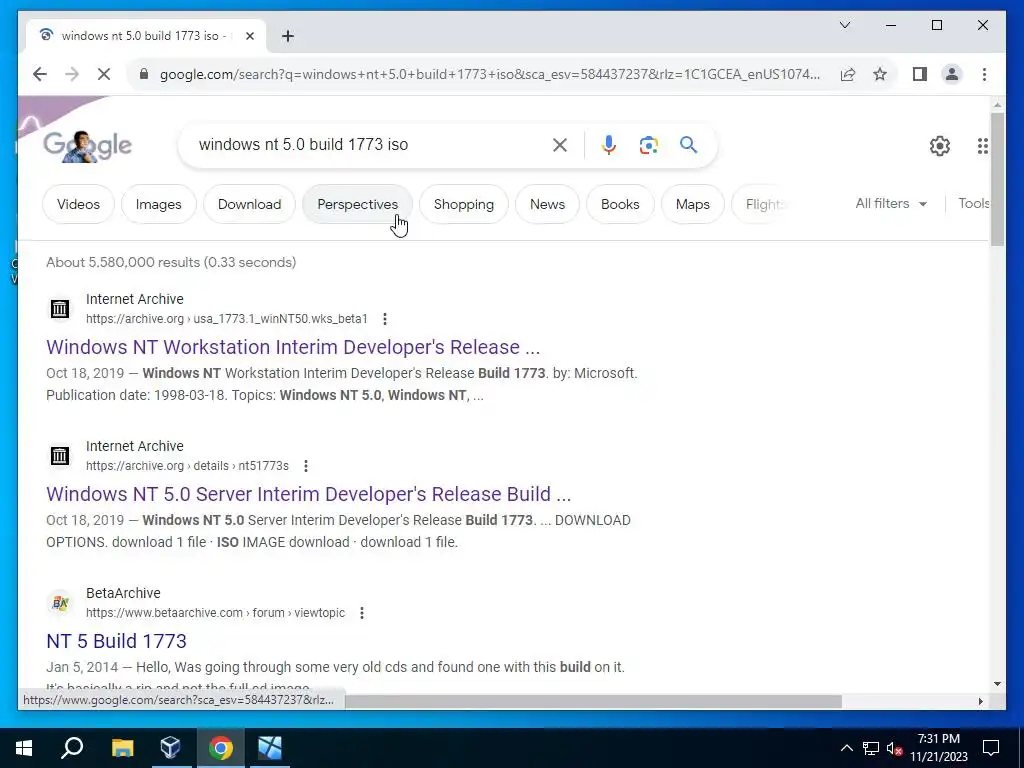Open VirtualBox from taskbar

(170, 748)
